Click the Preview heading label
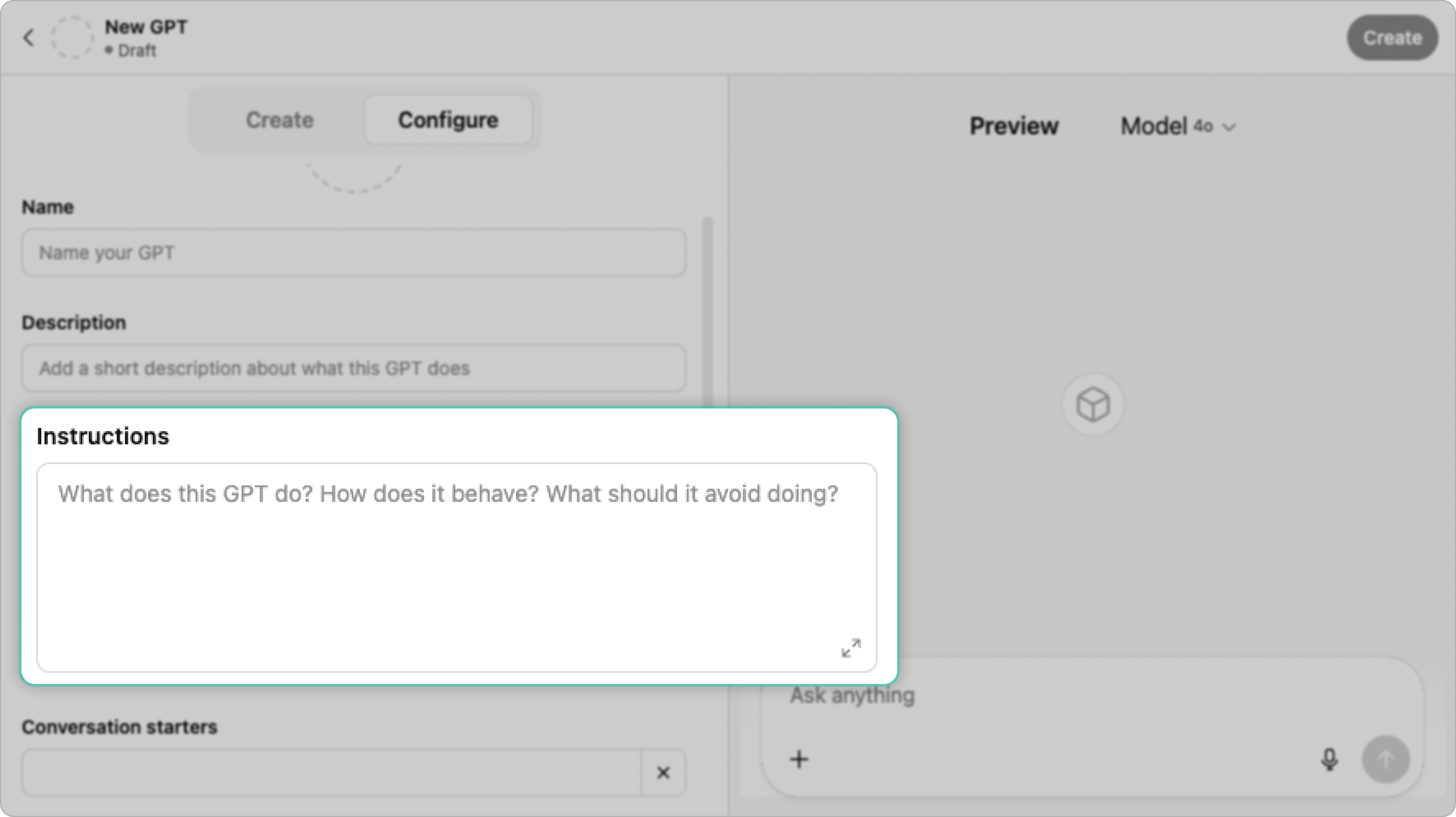Image resolution: width=1456 pixels, height=817 pixels. click(1014, 126)
